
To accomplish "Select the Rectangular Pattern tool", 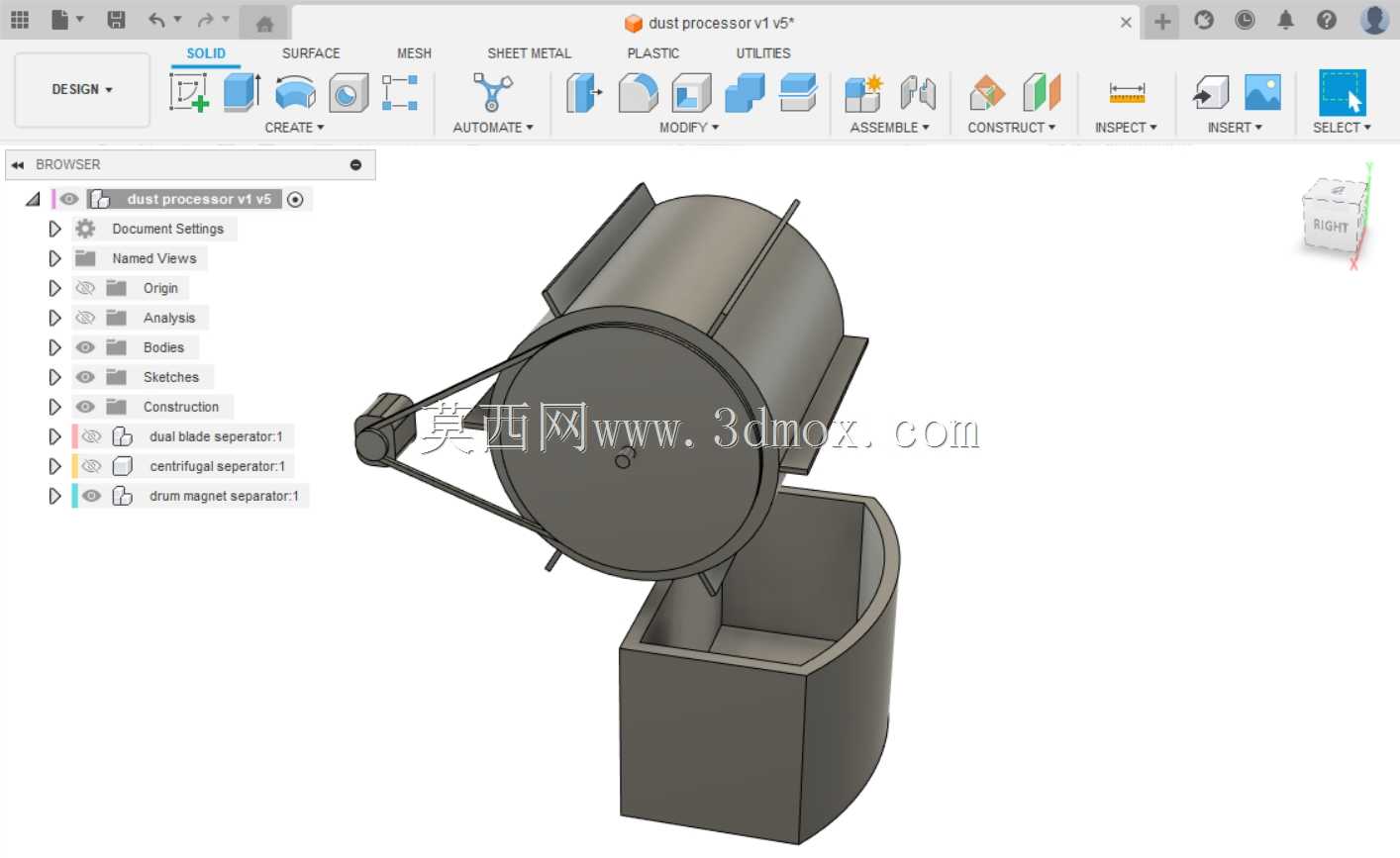I will (x=400, y=92).
